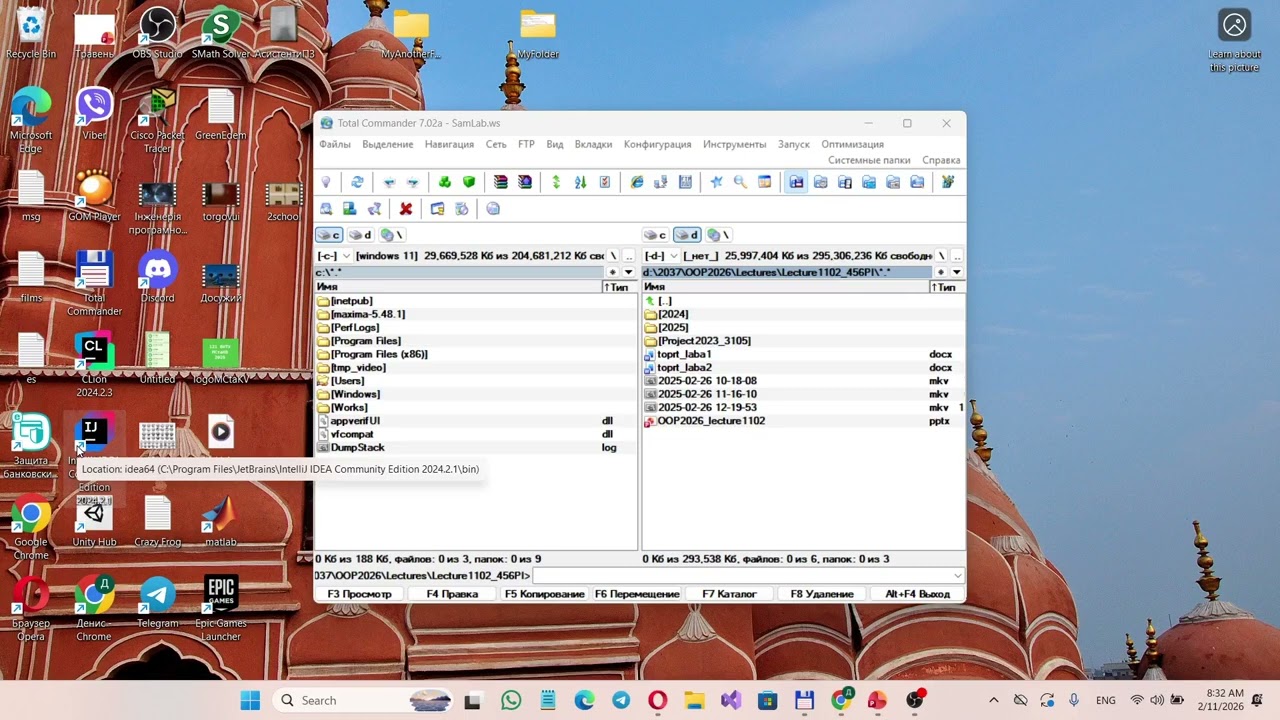Click F6 Перемещение button
Screen dimensions: 1280x720
tap(637, 594)
